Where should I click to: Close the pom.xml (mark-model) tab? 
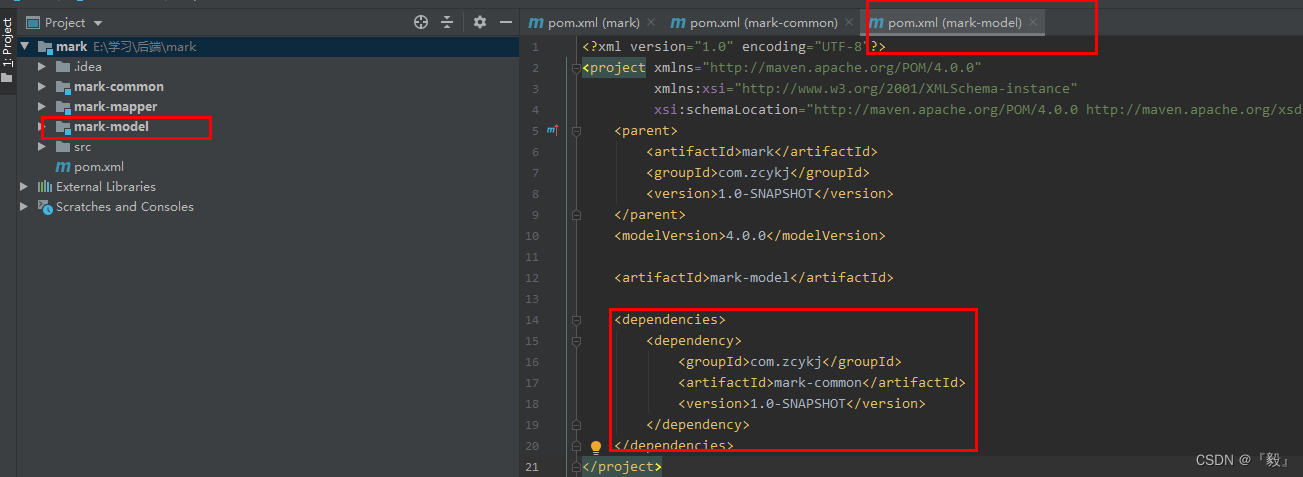point(1033,22)
